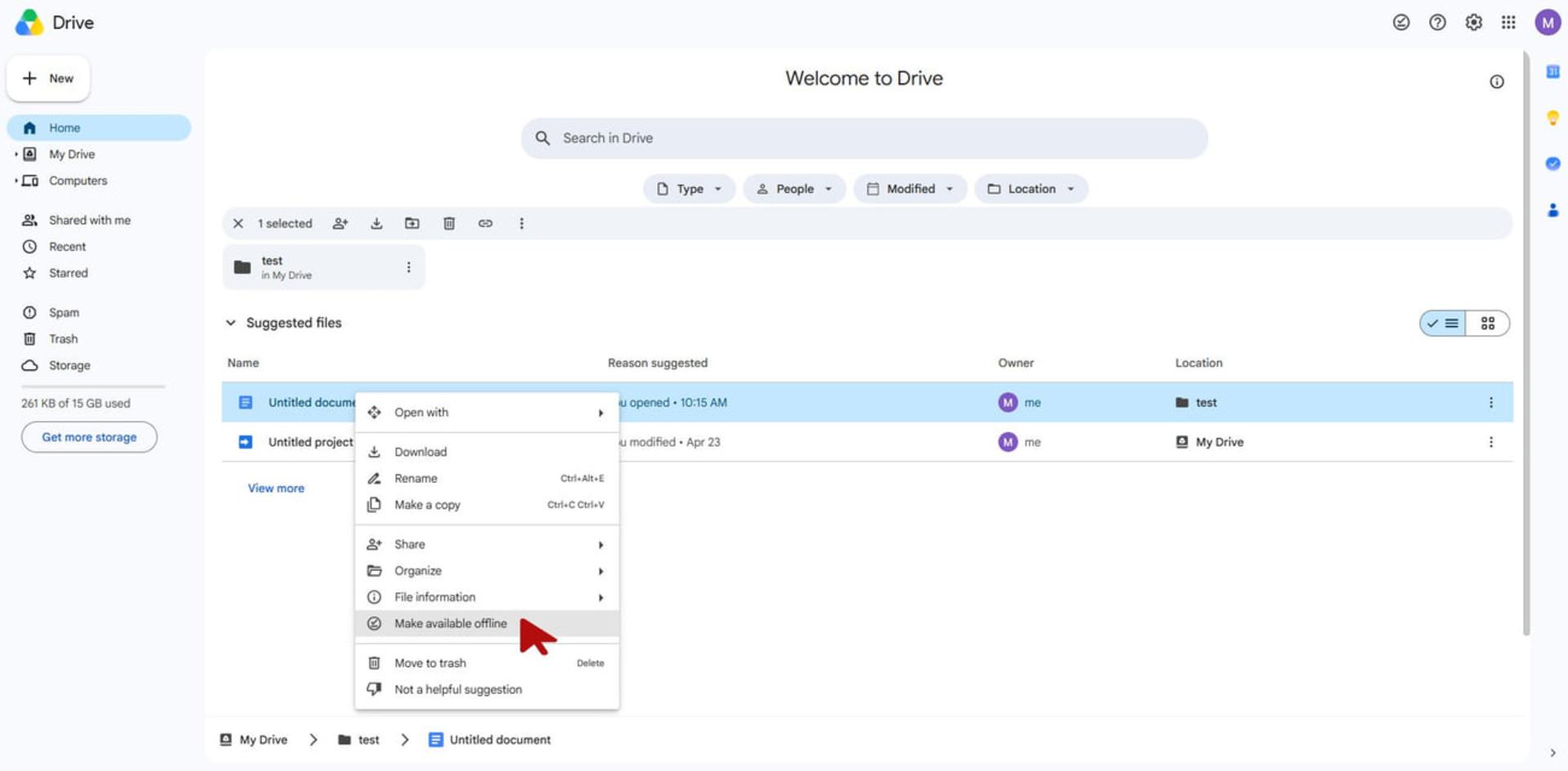Open the Settings gear icon
This screenshot has width=1568, height=771.
tap(1473, 23)
